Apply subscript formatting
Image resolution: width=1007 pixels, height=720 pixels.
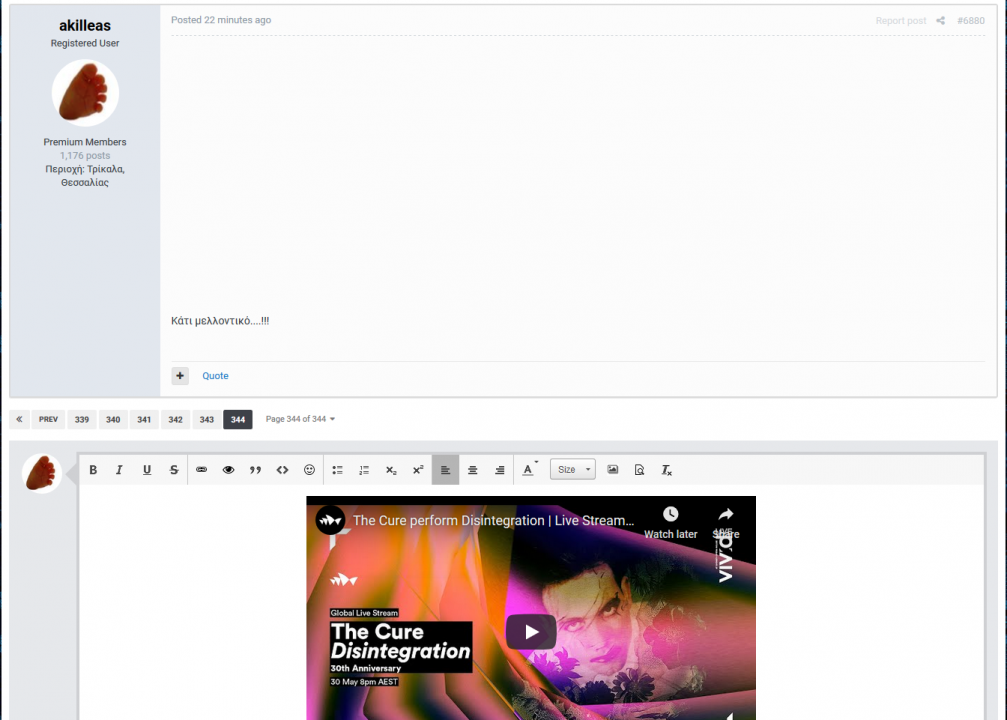click(391, 470)
